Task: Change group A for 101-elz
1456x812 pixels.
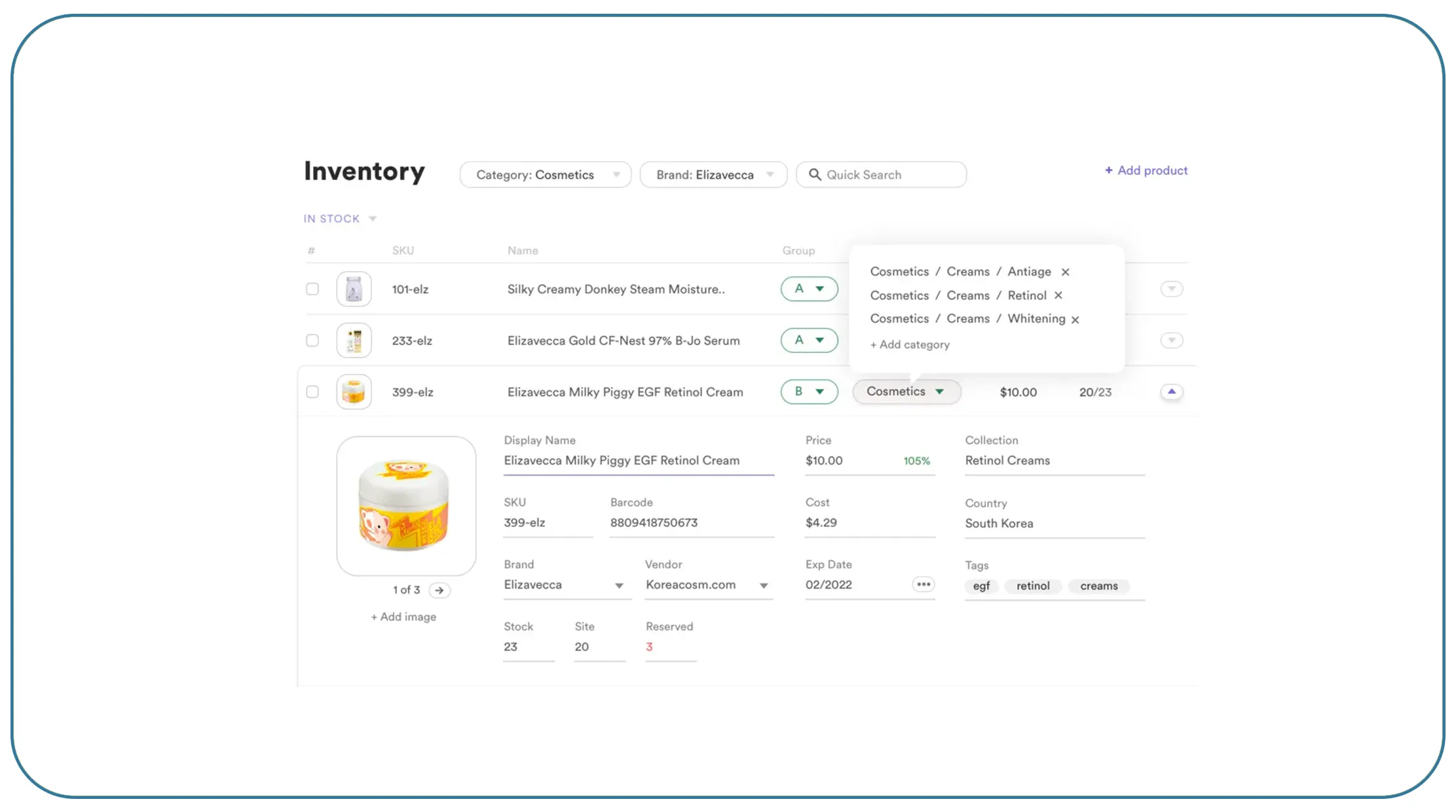Action: (x=810, y=289)
